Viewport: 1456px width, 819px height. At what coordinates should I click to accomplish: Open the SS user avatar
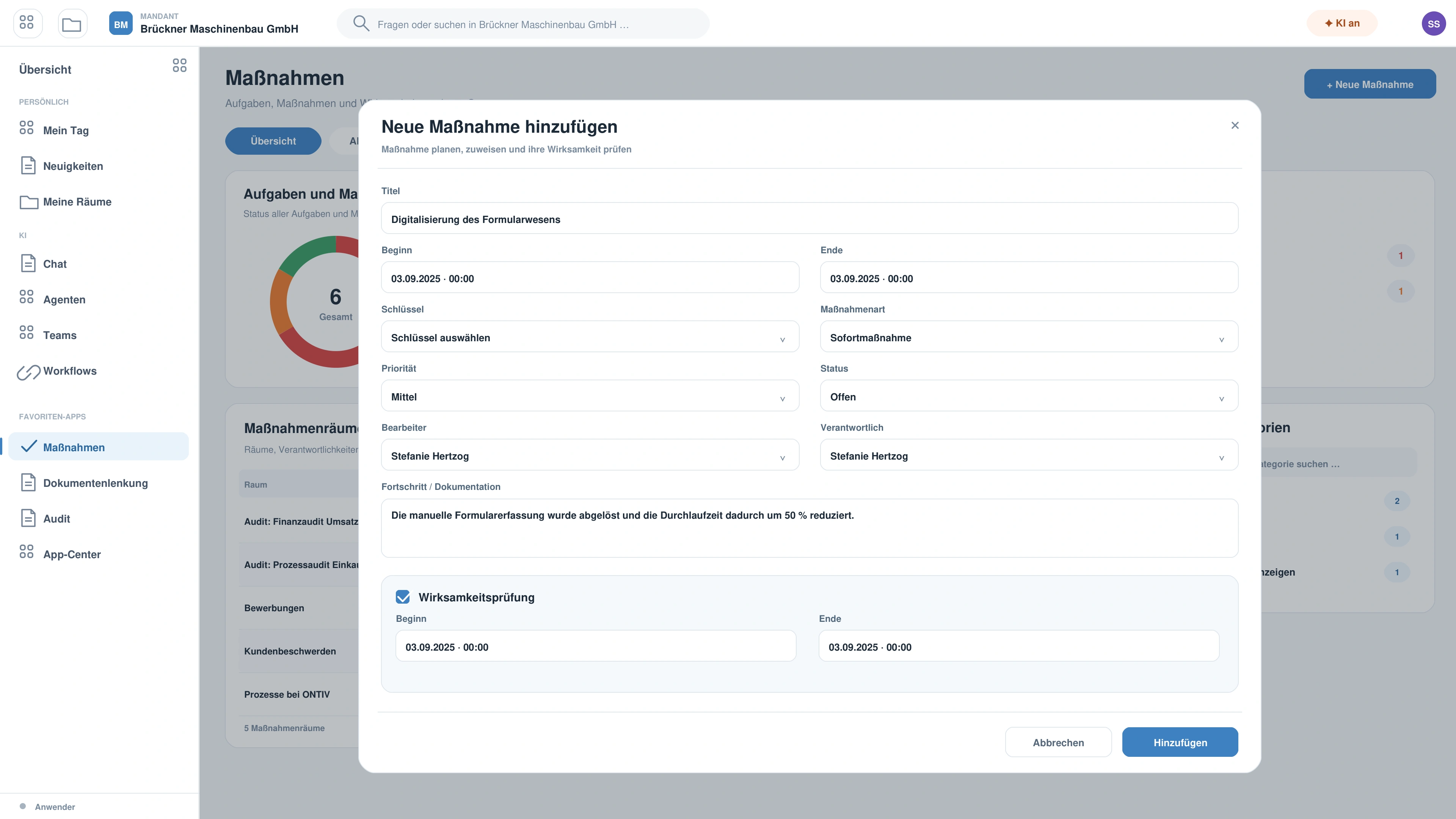[x=1433, y=24]
